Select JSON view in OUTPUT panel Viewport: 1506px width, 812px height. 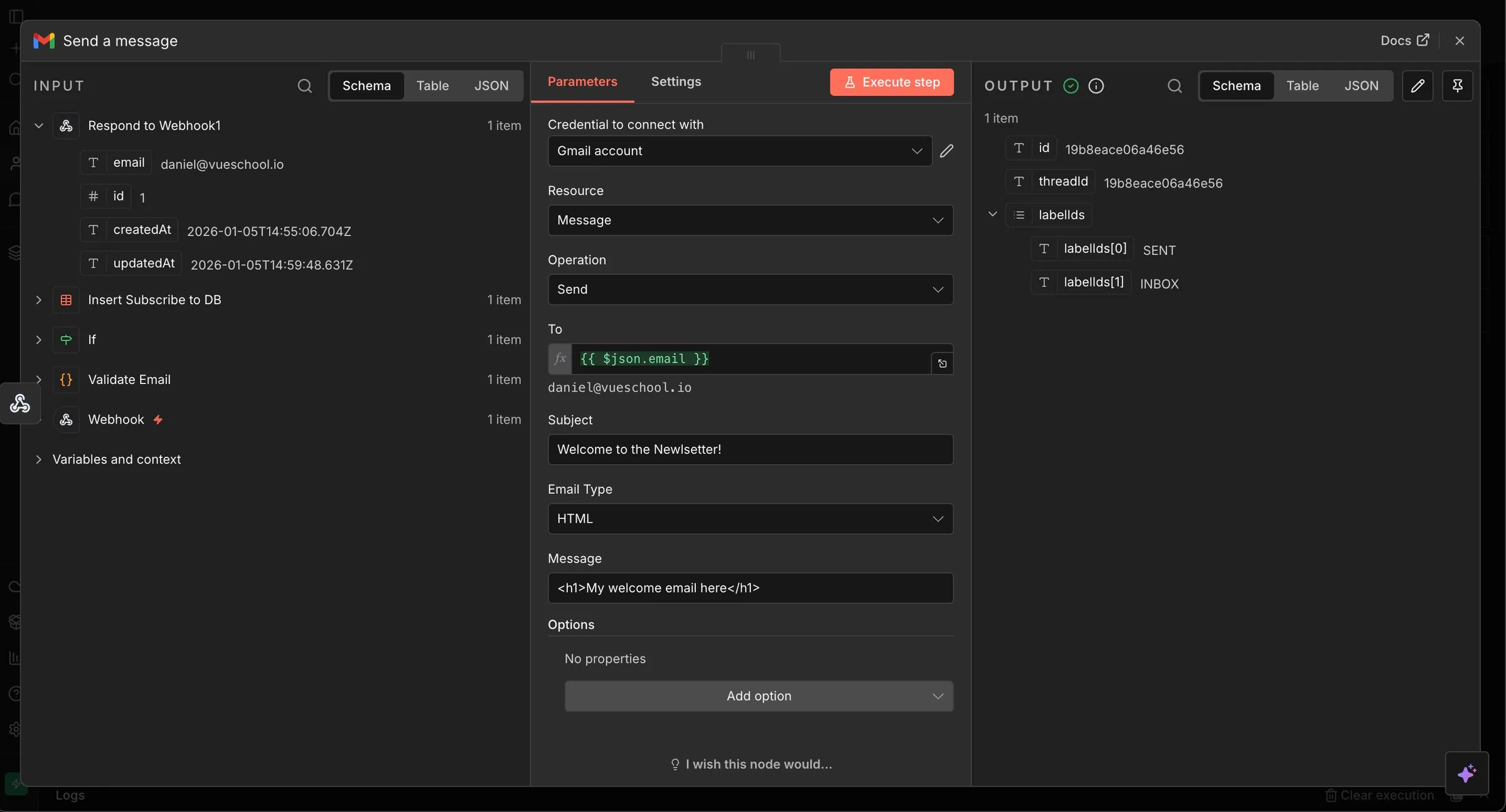pyautogui.click(x=1361, y=86)
